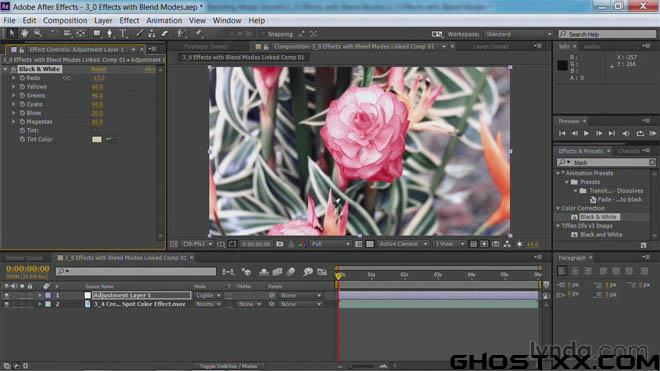Click the draft 3D icon in timeline
This screenshot has width=660, height=371.
pyautogui.click(x=247, y=272)
